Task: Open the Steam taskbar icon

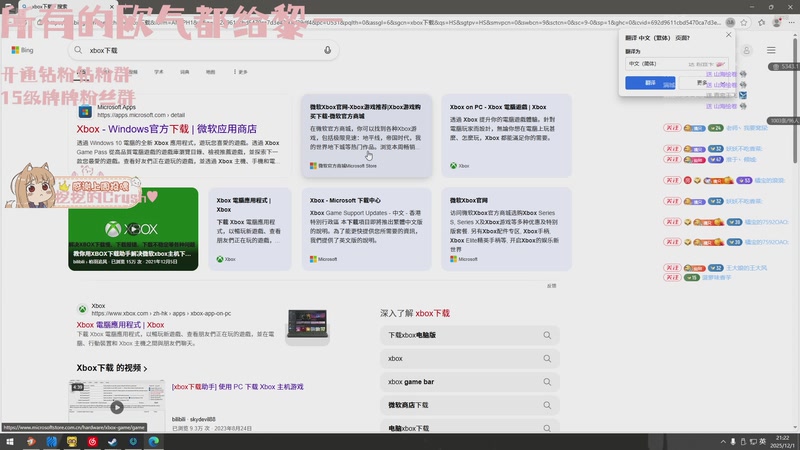Action: [x=112, y=442]
